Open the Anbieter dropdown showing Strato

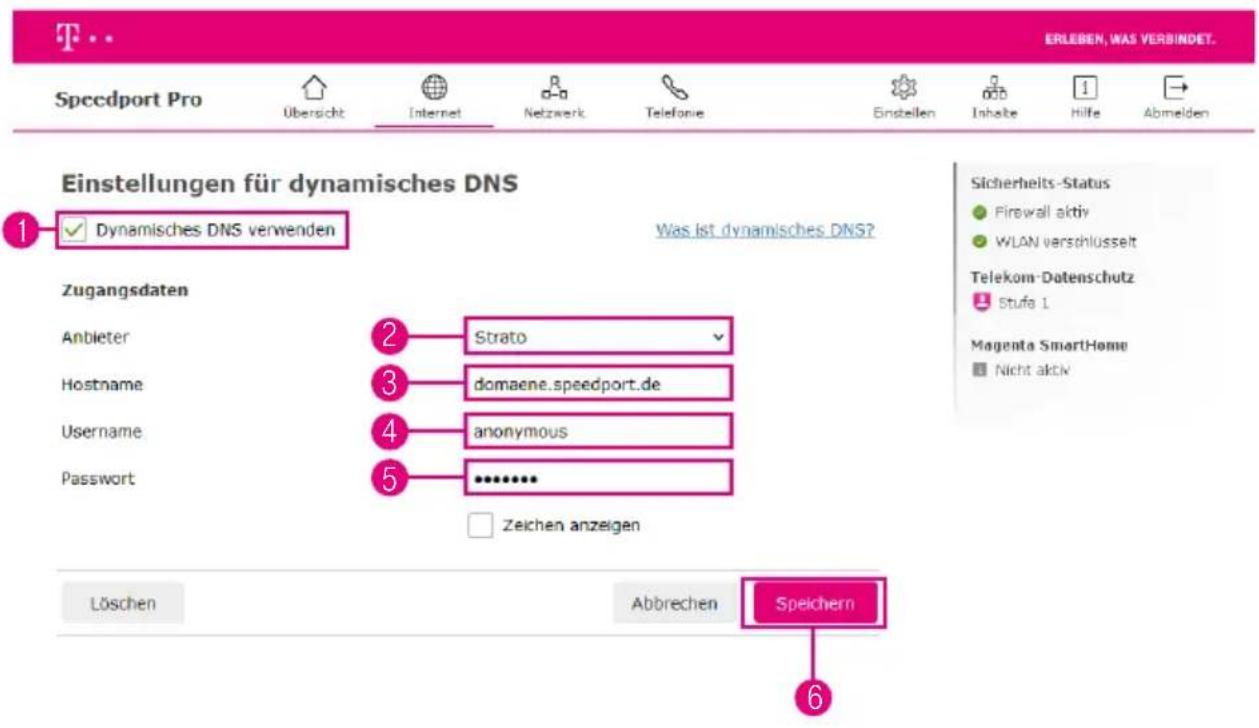click(598, 337)
